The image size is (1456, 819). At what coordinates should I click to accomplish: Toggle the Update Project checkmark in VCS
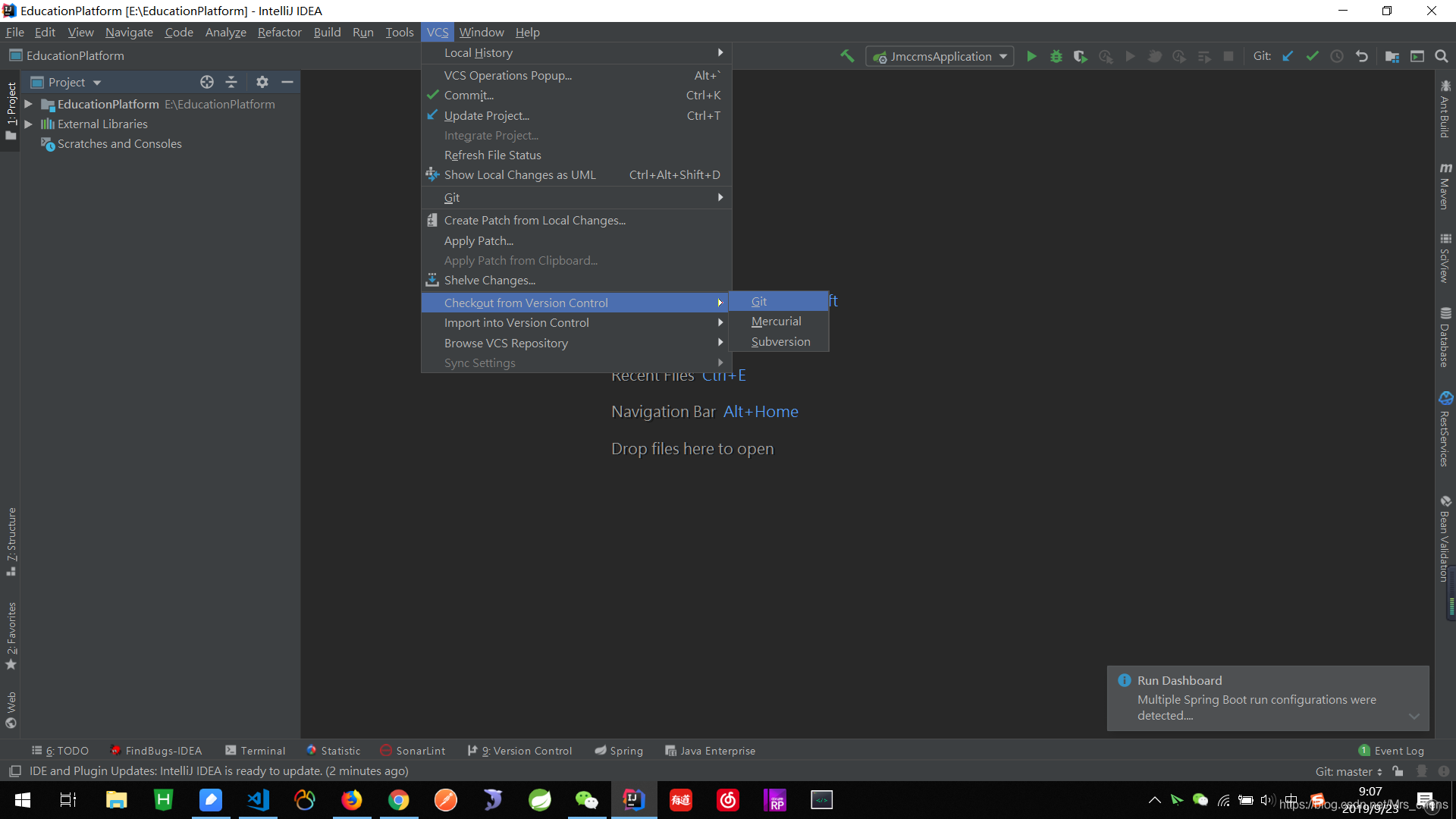coord(487,115)
